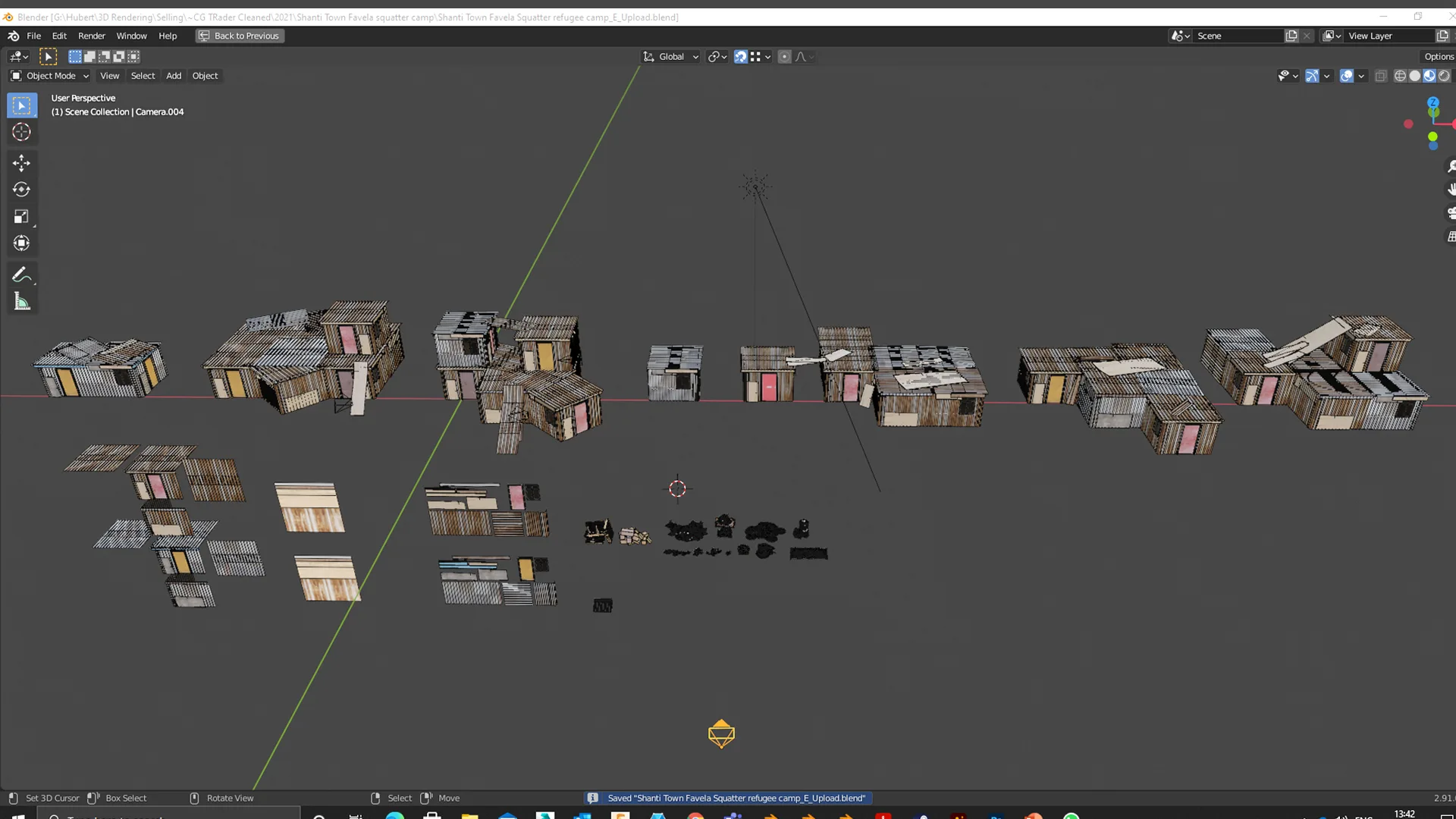The height and width of the screenshot is (819, 1456).
Task: Click the new scene icon
Action: [1291, 36]
